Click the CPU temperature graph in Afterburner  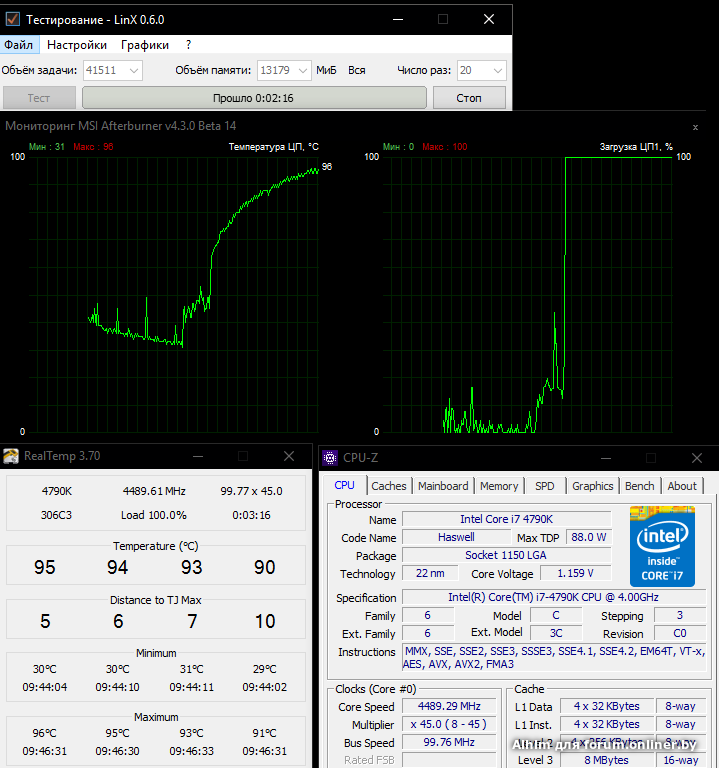click(x=174, y=295)
